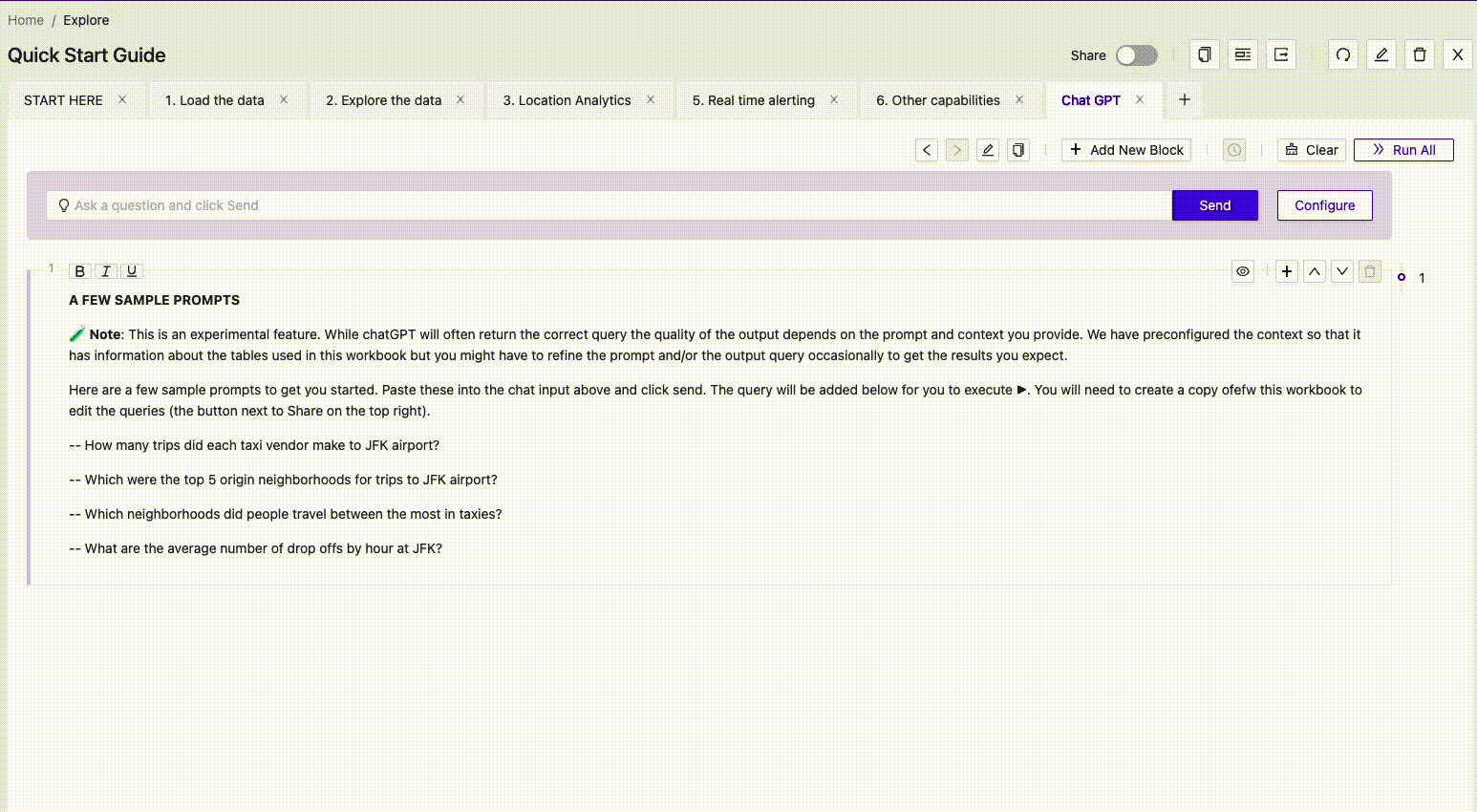Click the Run All button
The image size is (1477, 812).
click(1403, 150)
